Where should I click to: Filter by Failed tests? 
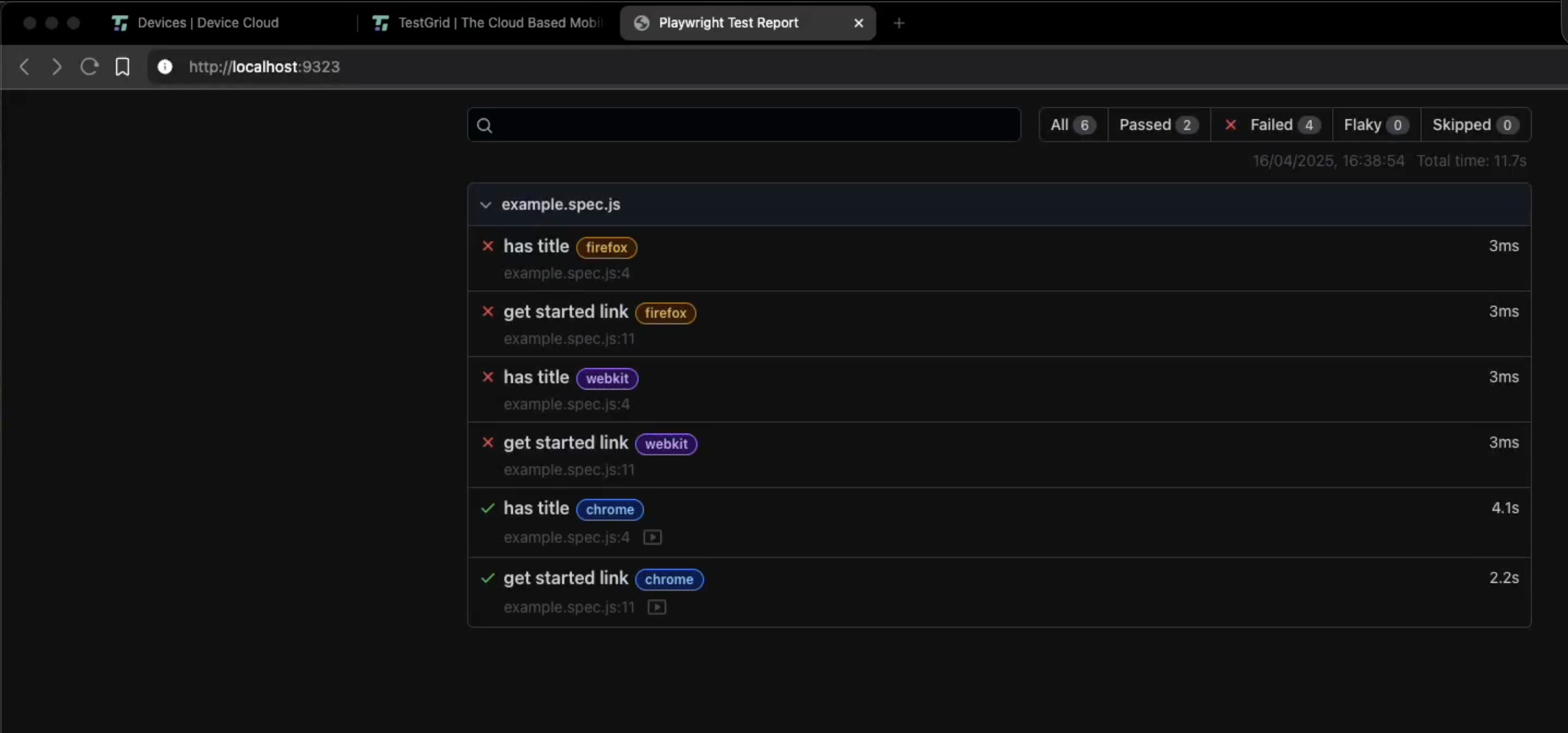[1272, 125]
